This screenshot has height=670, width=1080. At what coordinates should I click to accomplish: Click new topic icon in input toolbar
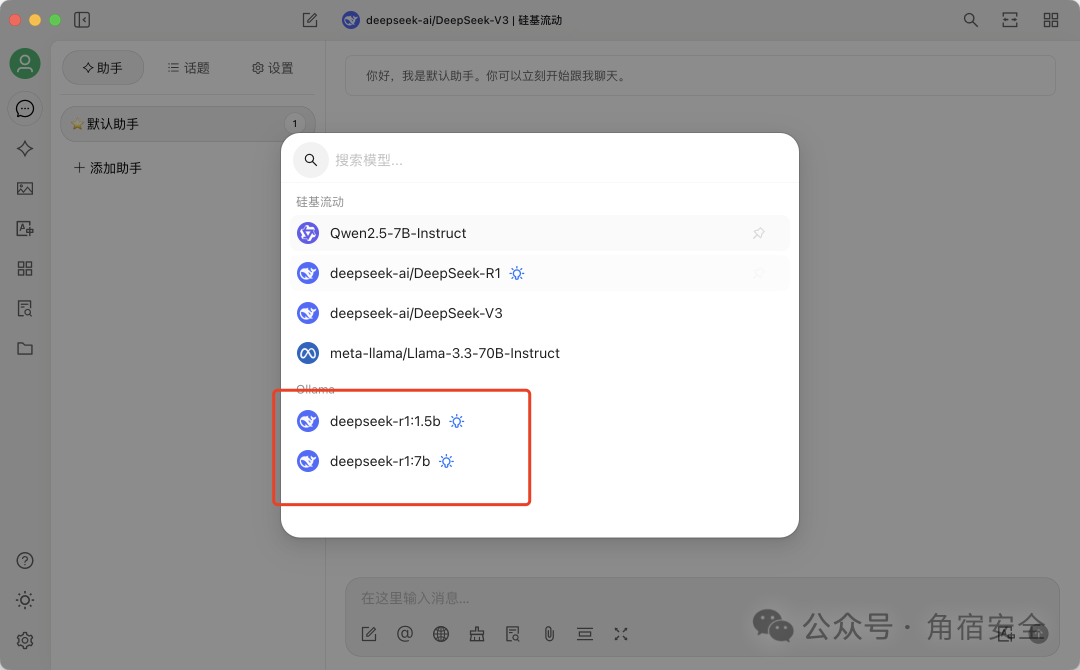coord(369,634)
